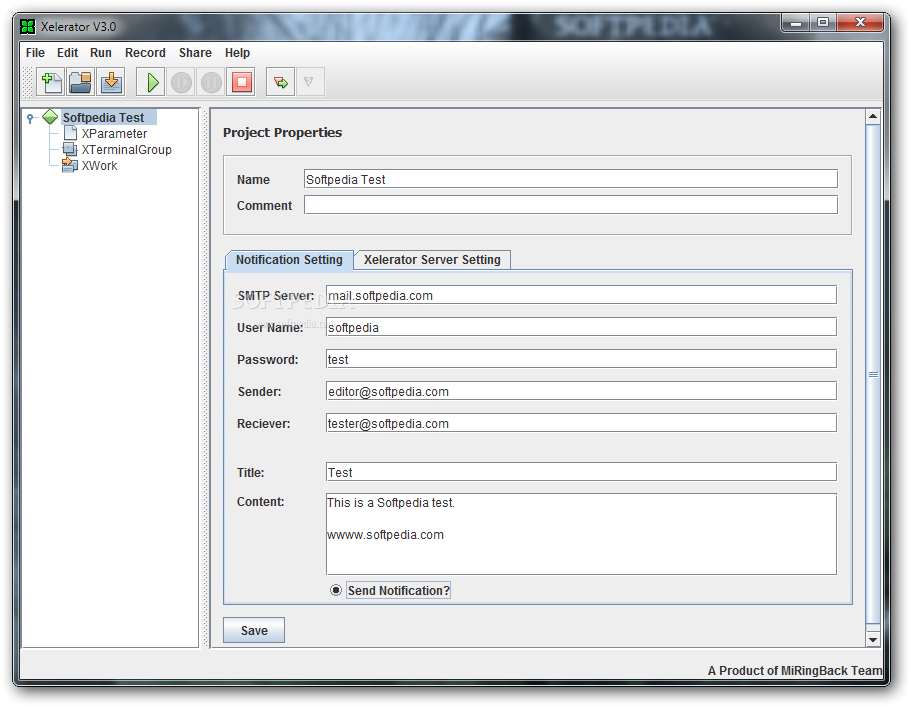This screenshot has height=707, width=911.
Task: Click the second gray pause icon
Action: [211, 82]
